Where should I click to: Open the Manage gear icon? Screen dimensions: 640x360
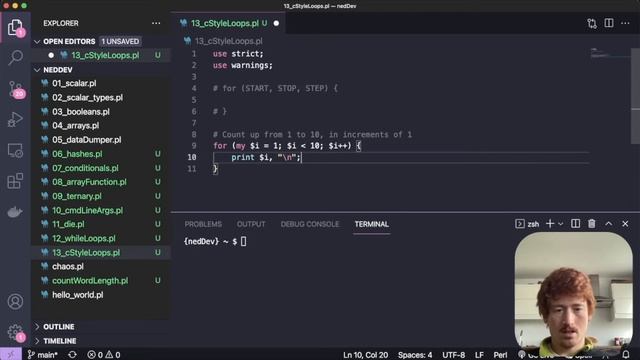[x=16, y=333]
